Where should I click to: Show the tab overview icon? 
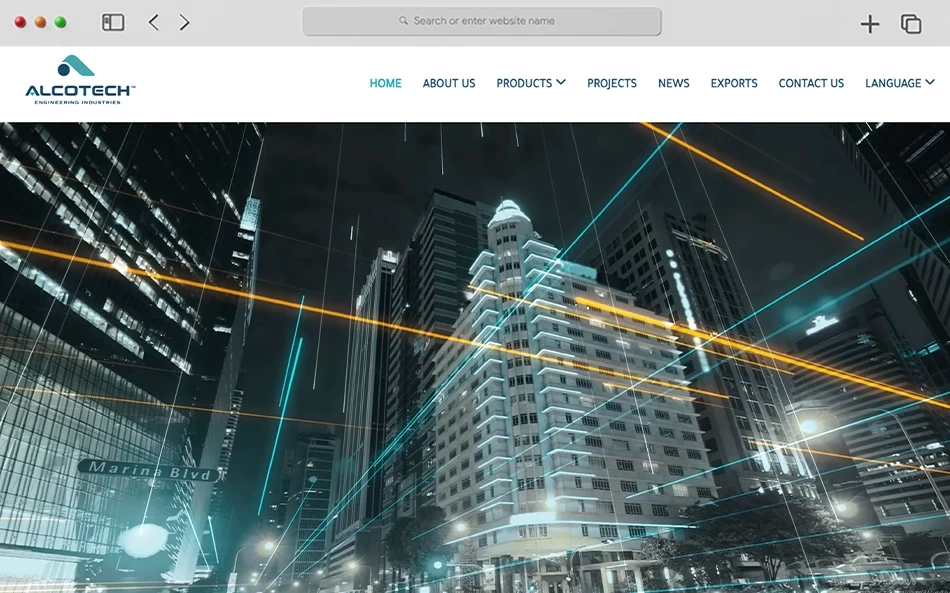[x=911, y=24]
